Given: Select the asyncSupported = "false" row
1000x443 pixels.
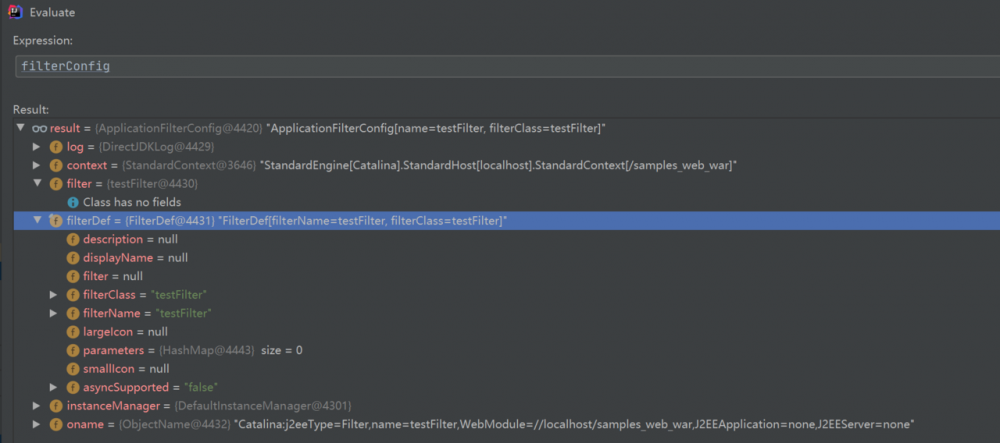Looking at the screenshot, I should [x=151, y=387].
